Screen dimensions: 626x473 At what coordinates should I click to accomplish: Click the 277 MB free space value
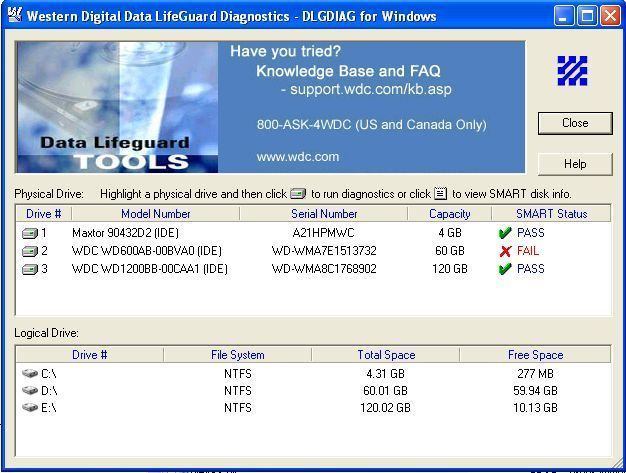point(535,374)
